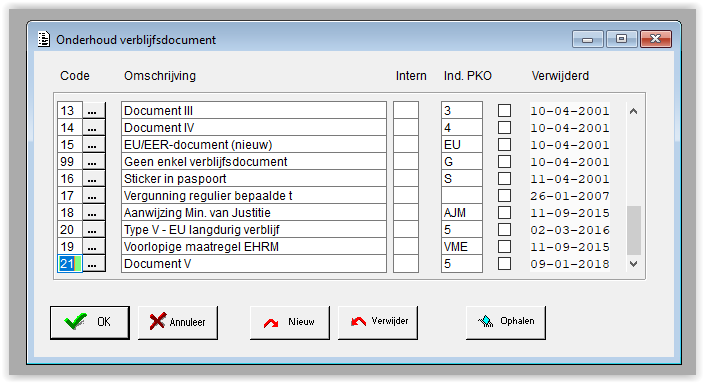The height and width of the screenshot is (383, 704).
Task: Edit description 'Sticker in paspoort'
Action: click(x=254, y=179)
